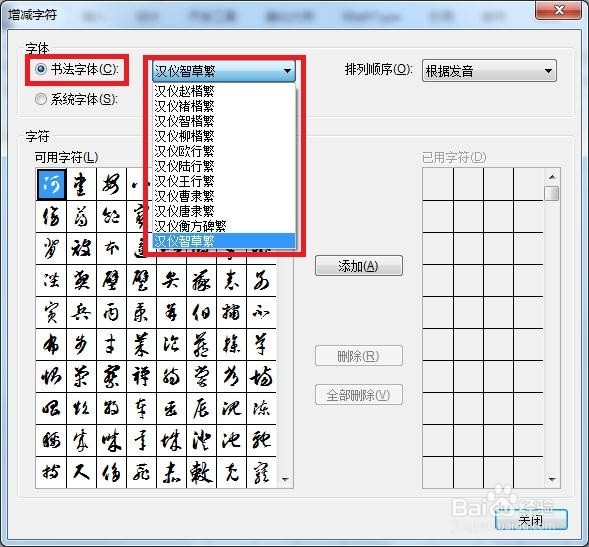The height and width of the screenshot is (547, 589).
Task: Pick 汉仪王行繁 in the dropdown list
Action: coord(224,181)
